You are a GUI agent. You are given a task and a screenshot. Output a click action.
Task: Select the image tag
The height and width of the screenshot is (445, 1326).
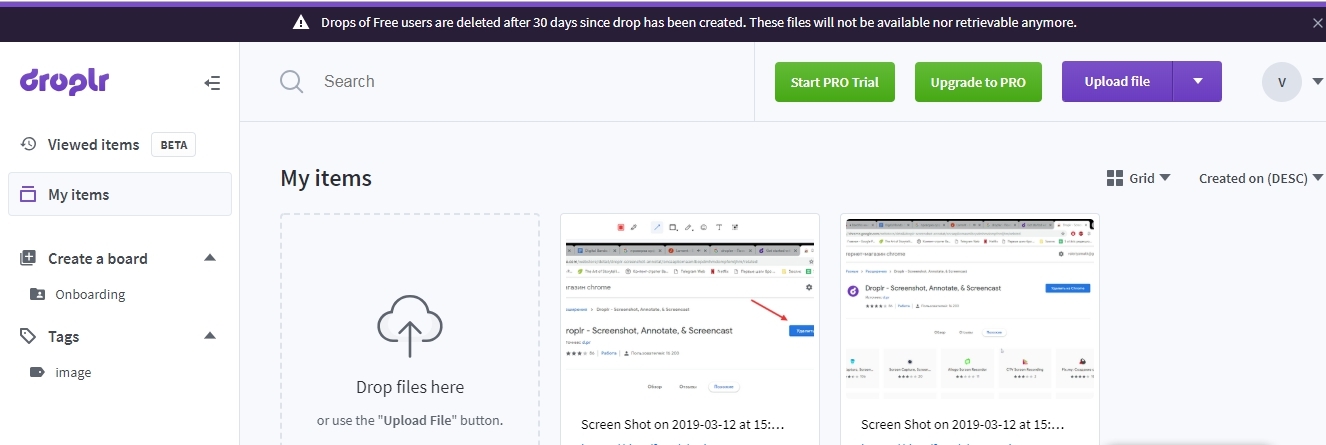[73, 372]
